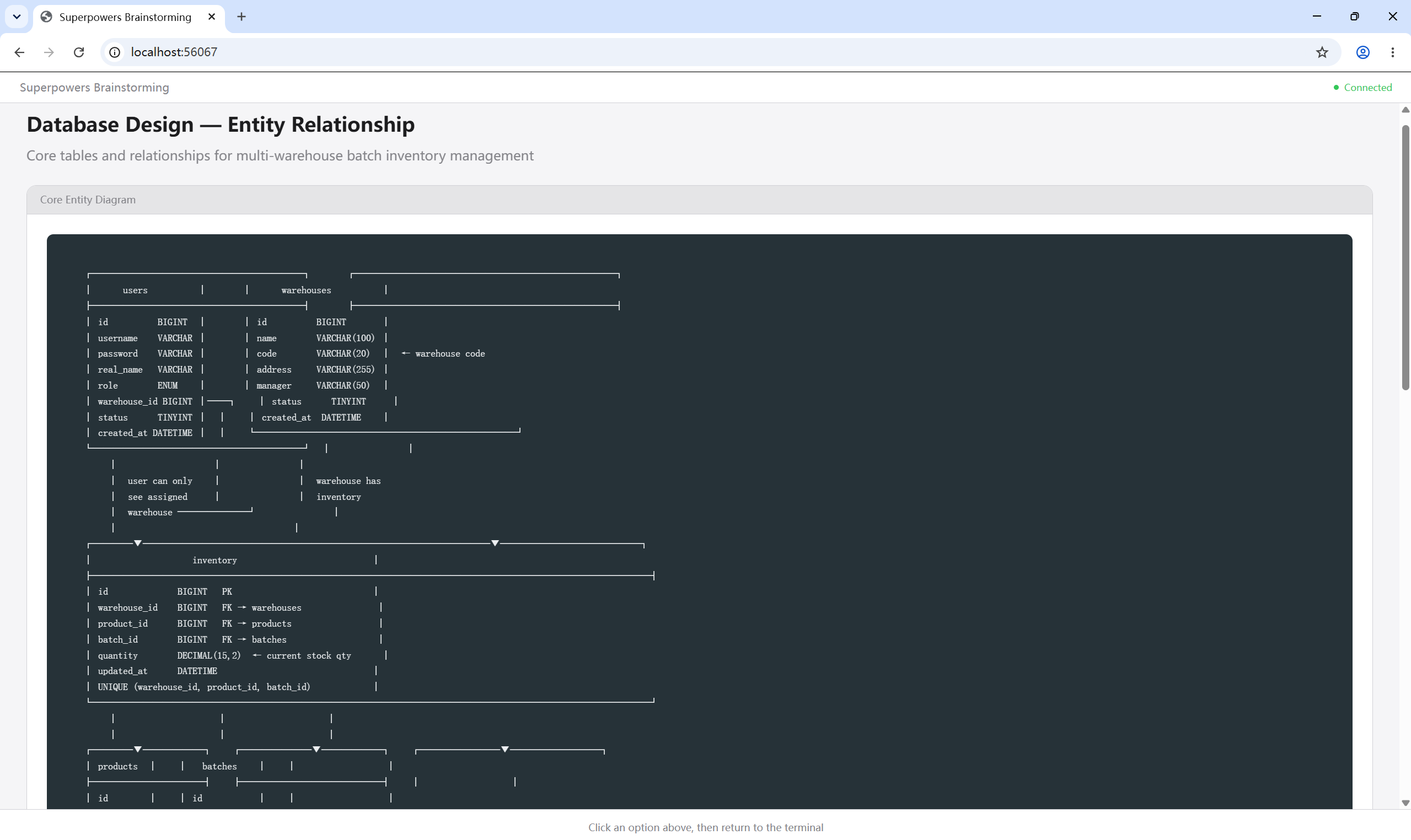Viewport: 1411px width, 840px height.
Task: Click the warehouses table title
Action: (x=307, y=290)
